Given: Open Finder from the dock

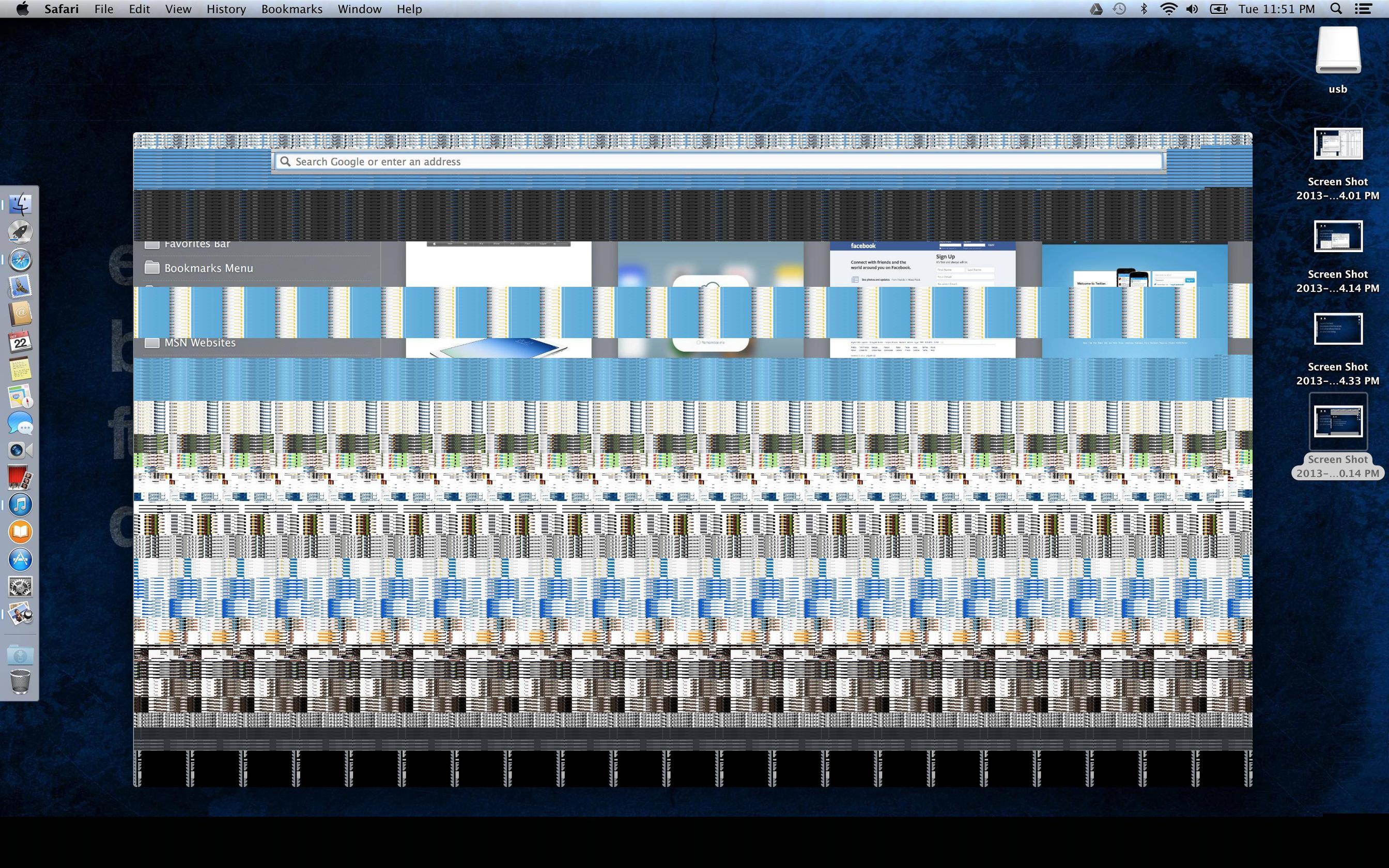Looking at the screenshot, I should point(20,204).
